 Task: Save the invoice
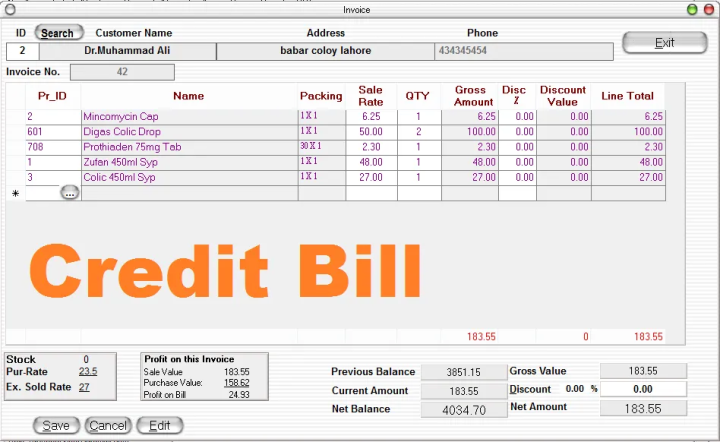click(56, 425)
